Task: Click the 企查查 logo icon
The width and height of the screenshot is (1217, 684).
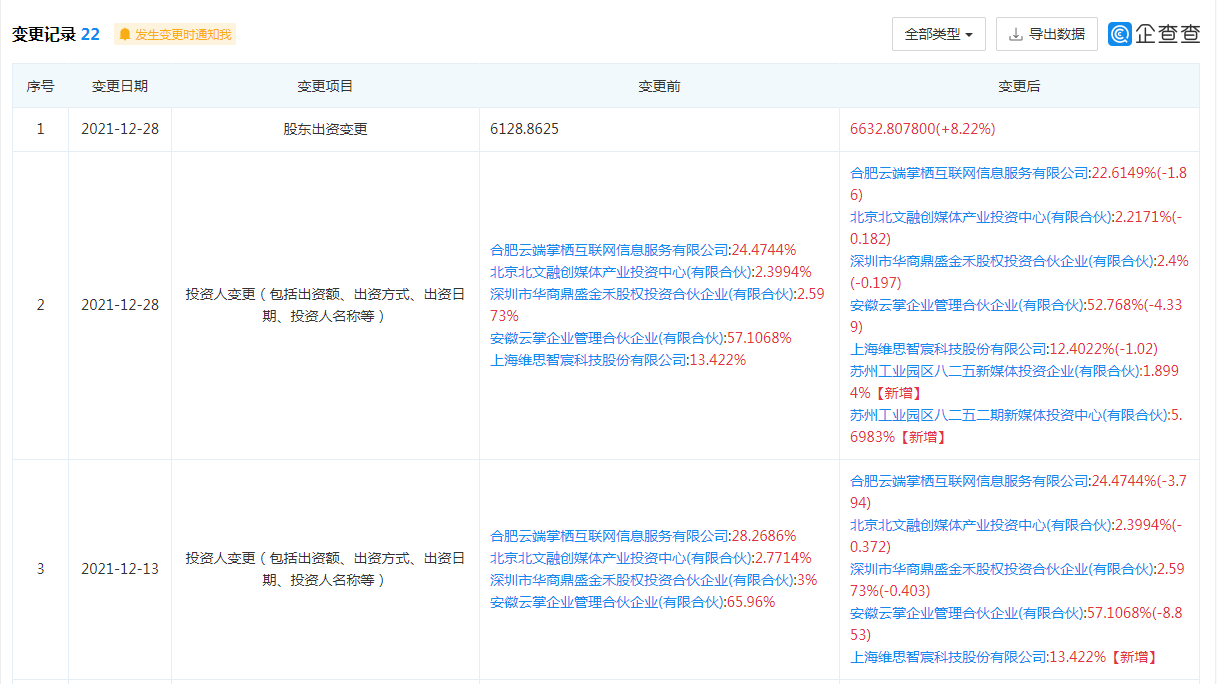Action: [1120, 34]
